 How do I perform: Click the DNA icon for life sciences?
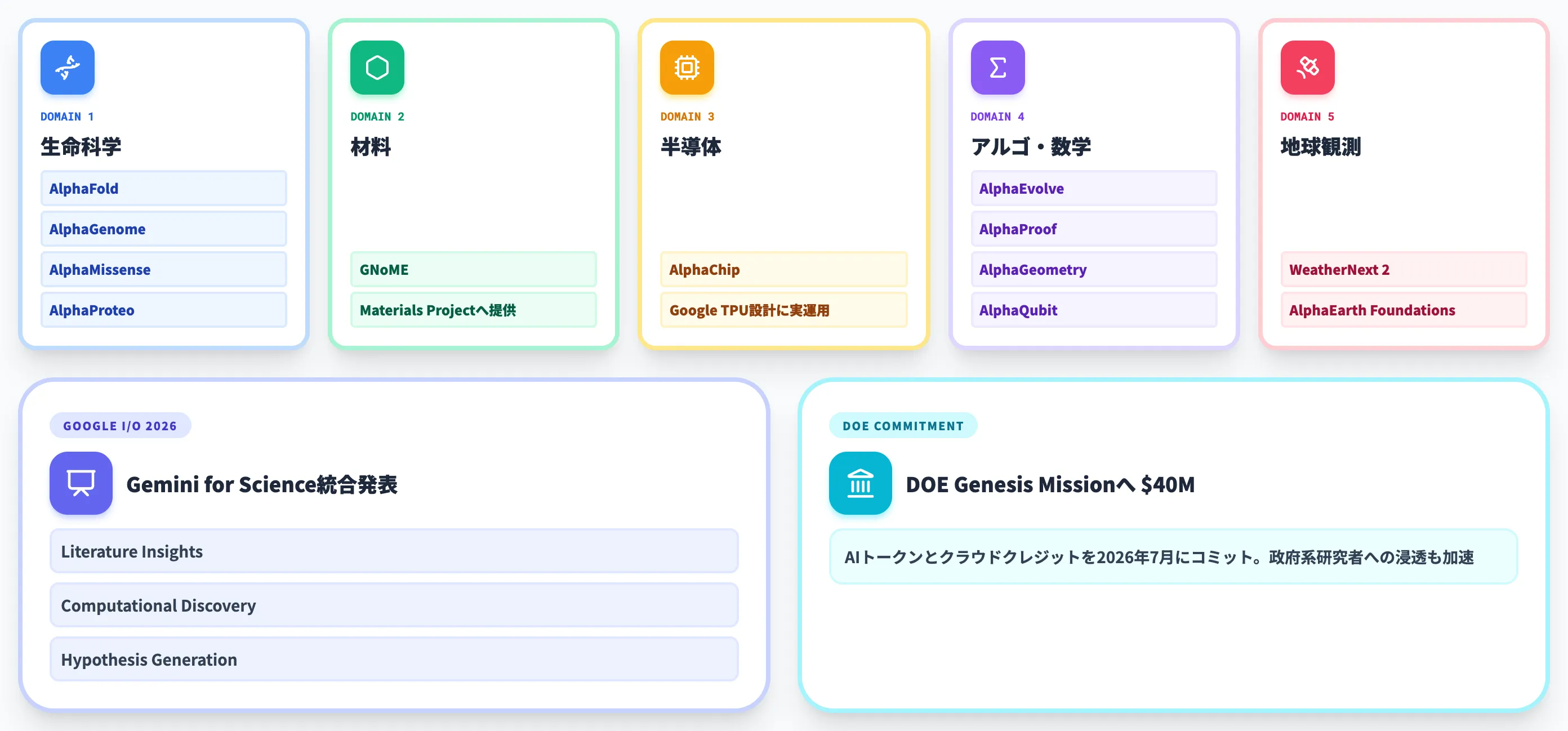68,68
